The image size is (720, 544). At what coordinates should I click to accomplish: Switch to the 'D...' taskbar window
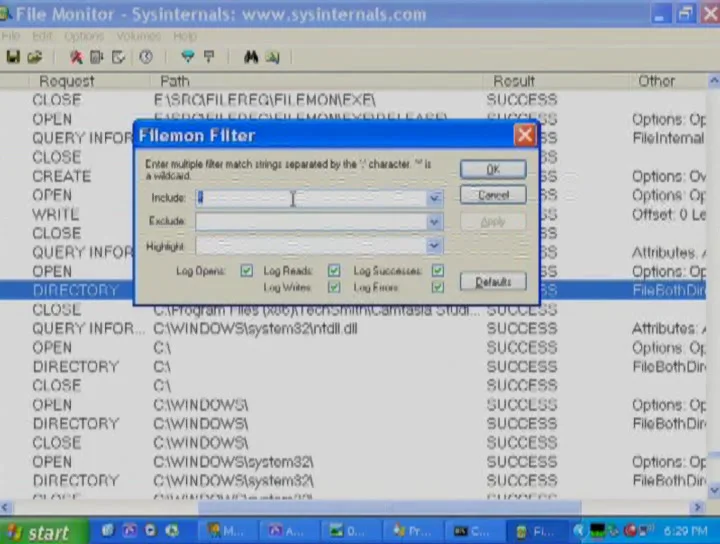point(351,531)
